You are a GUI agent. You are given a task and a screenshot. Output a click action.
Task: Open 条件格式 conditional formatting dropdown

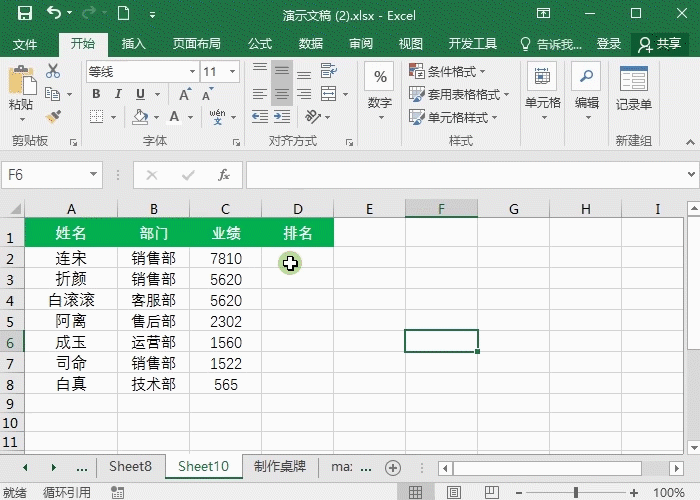[x=447, y=71]
